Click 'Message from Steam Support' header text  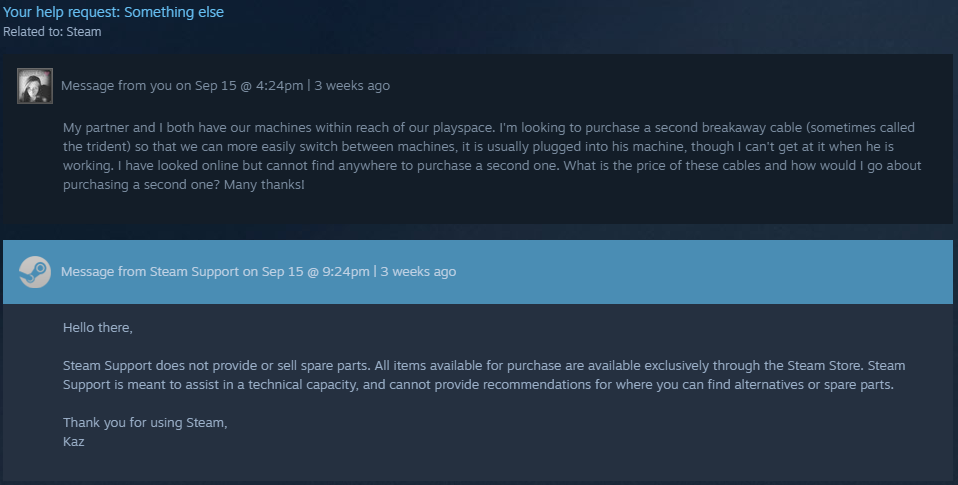coord(150,272)
